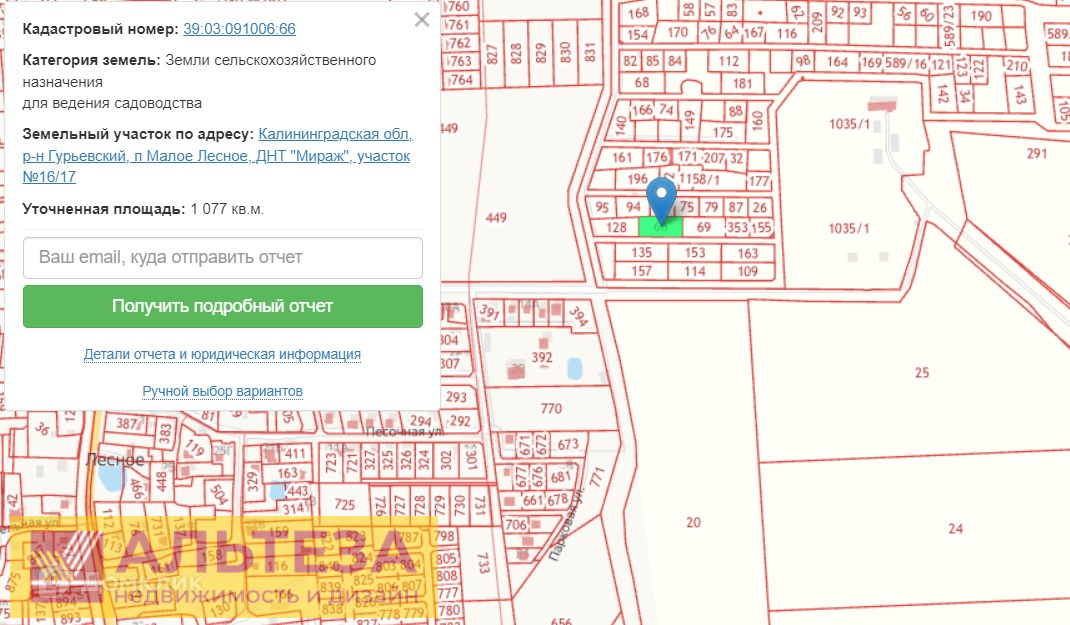Select parcel 387 on the map

pyautogui.click(x=127, y=423)
